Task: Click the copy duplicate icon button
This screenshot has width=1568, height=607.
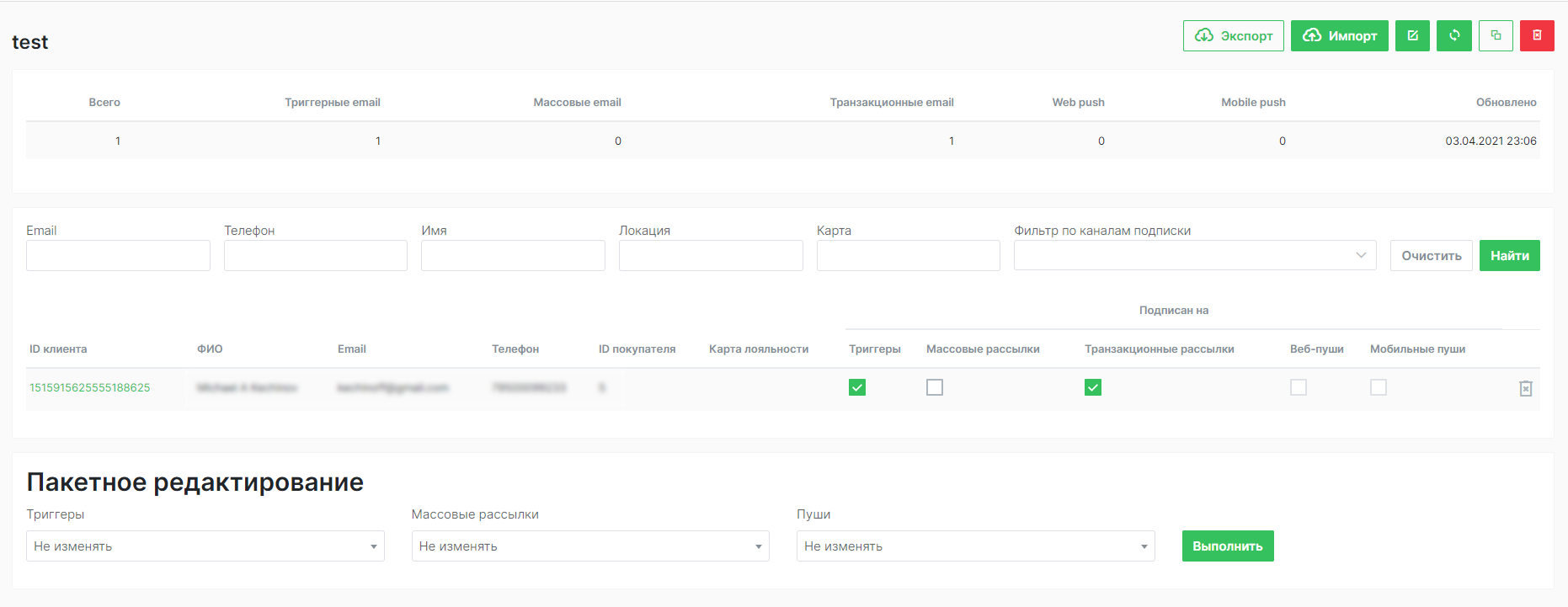Action: (1496, 35)
